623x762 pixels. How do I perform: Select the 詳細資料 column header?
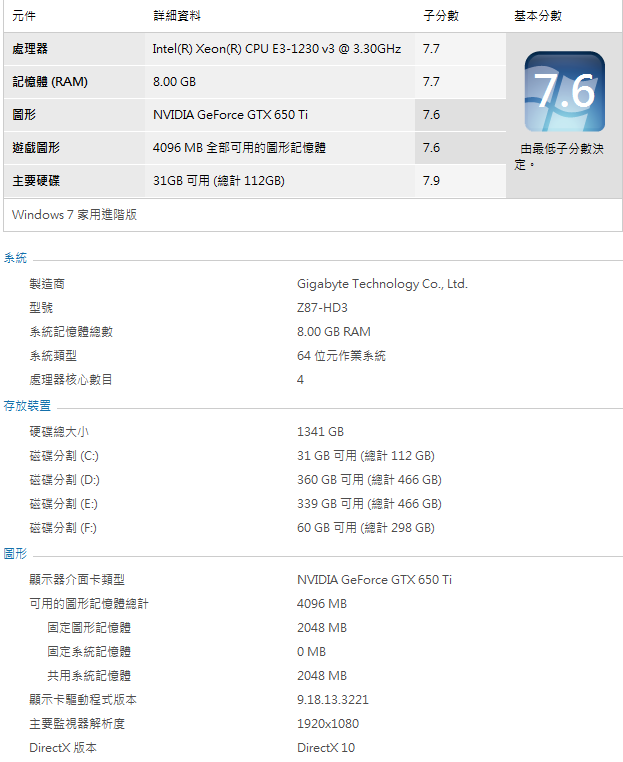(x=177, y=16)
